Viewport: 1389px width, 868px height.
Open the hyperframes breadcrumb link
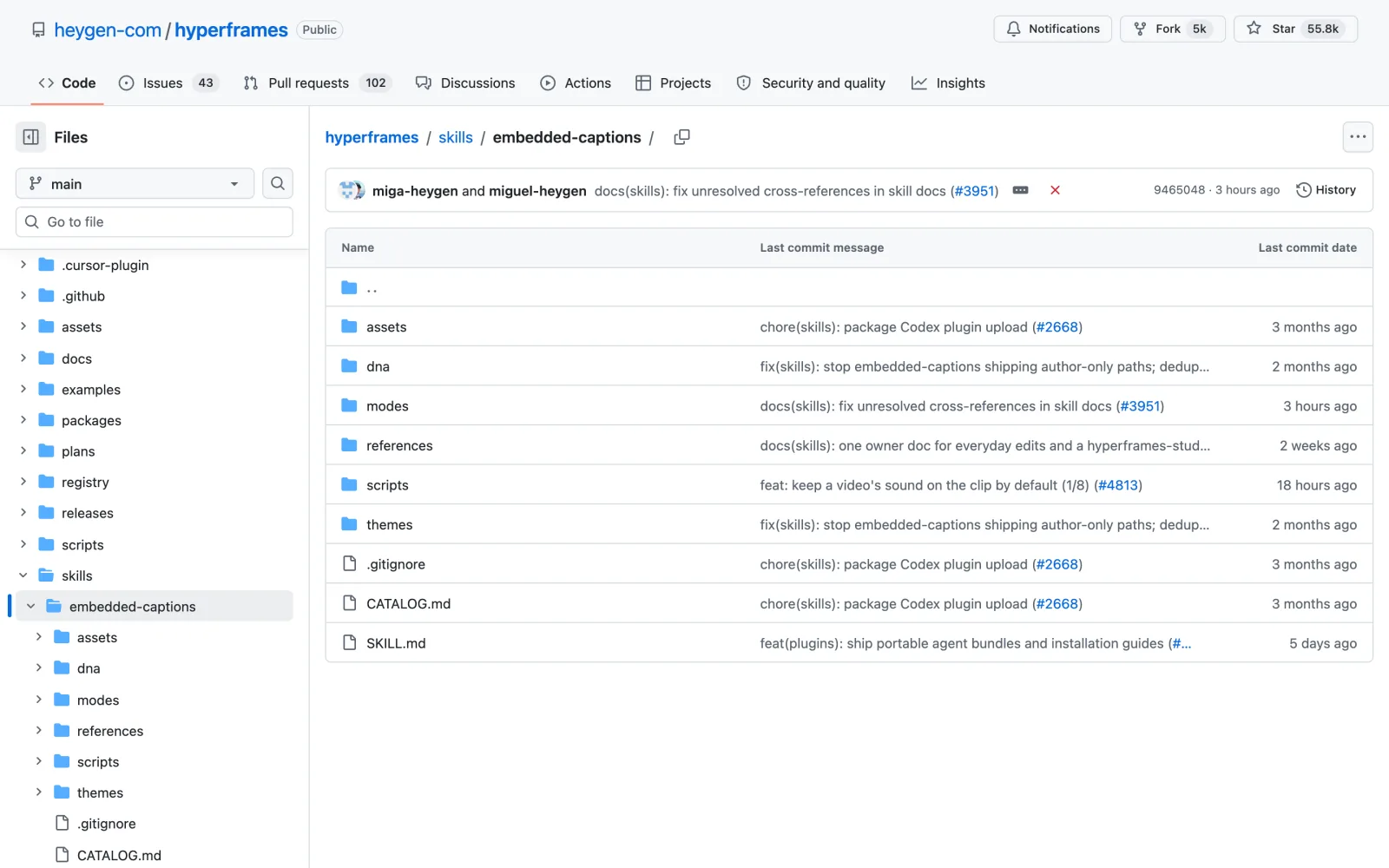tap(372, 137)
